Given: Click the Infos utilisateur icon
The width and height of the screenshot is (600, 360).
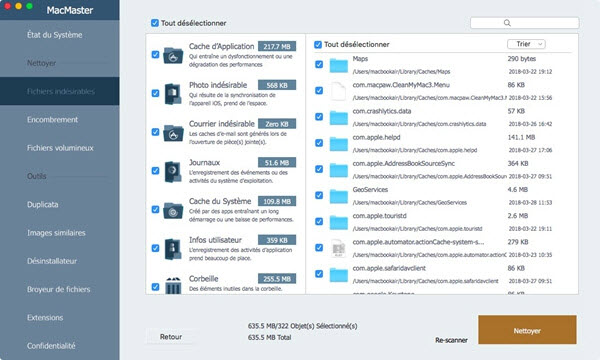Looking at the screenshot, I should pos(173,249).
